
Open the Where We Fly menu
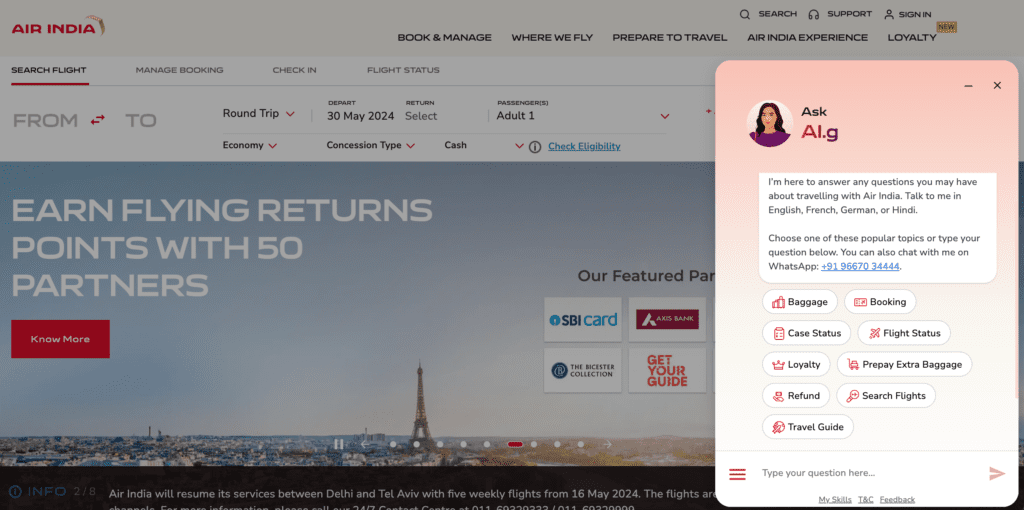(552, 38)
